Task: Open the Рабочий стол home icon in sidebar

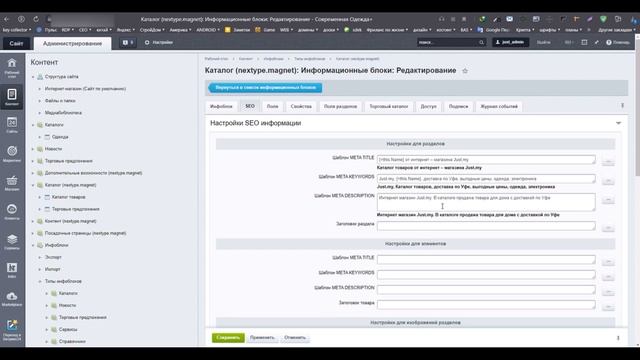Action: [12, 67]
